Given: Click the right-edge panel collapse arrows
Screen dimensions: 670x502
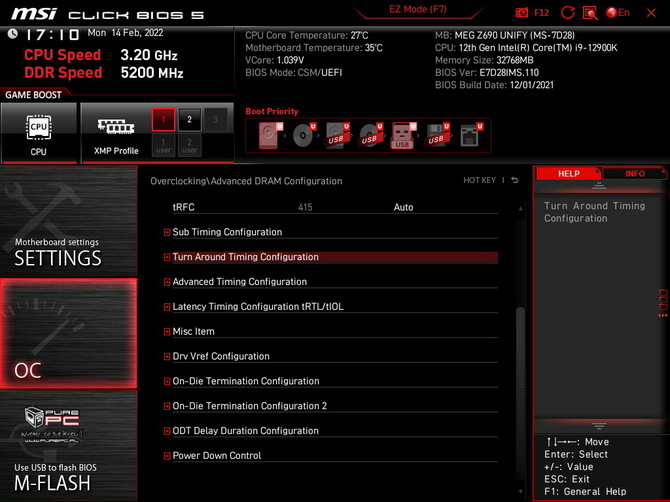Looking at the screenshot, I should coord(662,315).
